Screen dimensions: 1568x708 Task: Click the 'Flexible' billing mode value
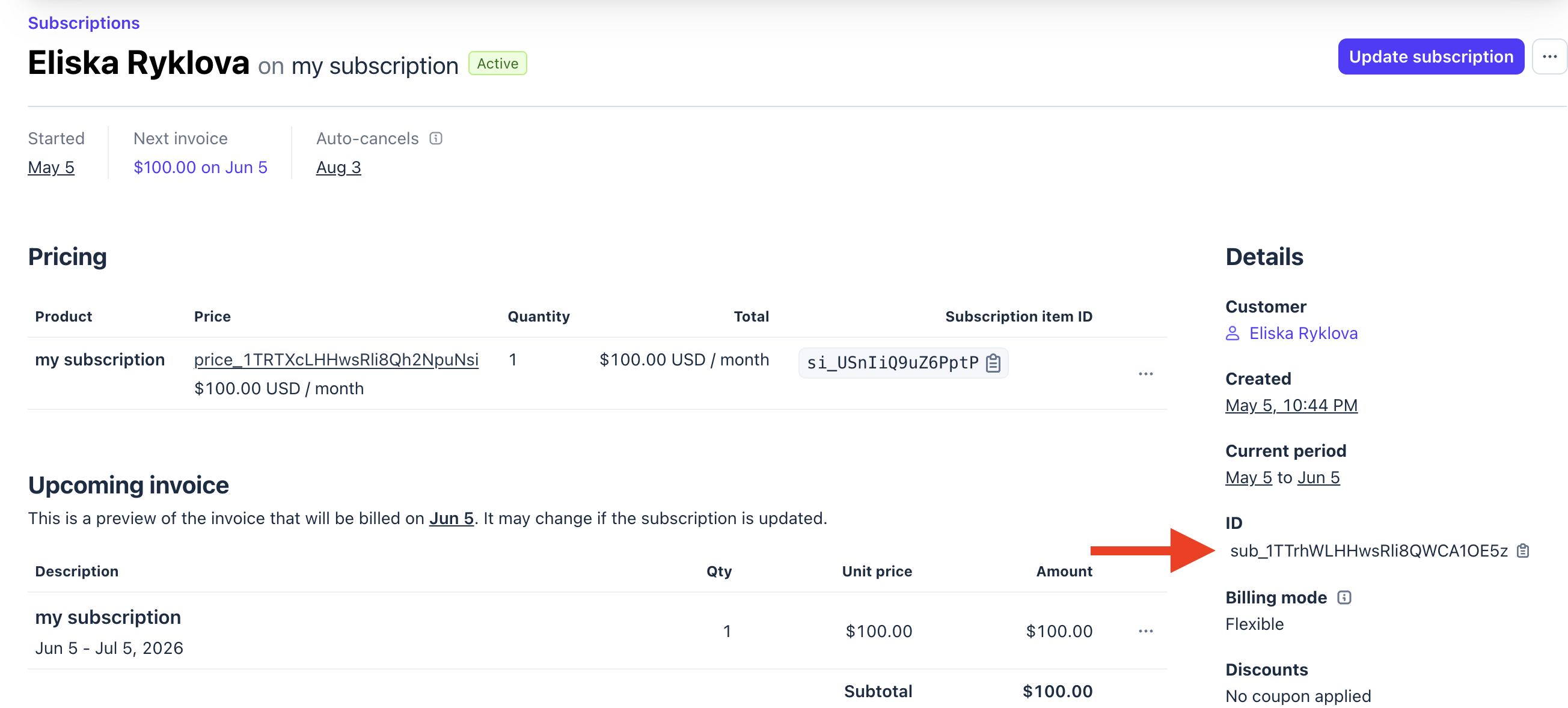[x=1254, y=624]
